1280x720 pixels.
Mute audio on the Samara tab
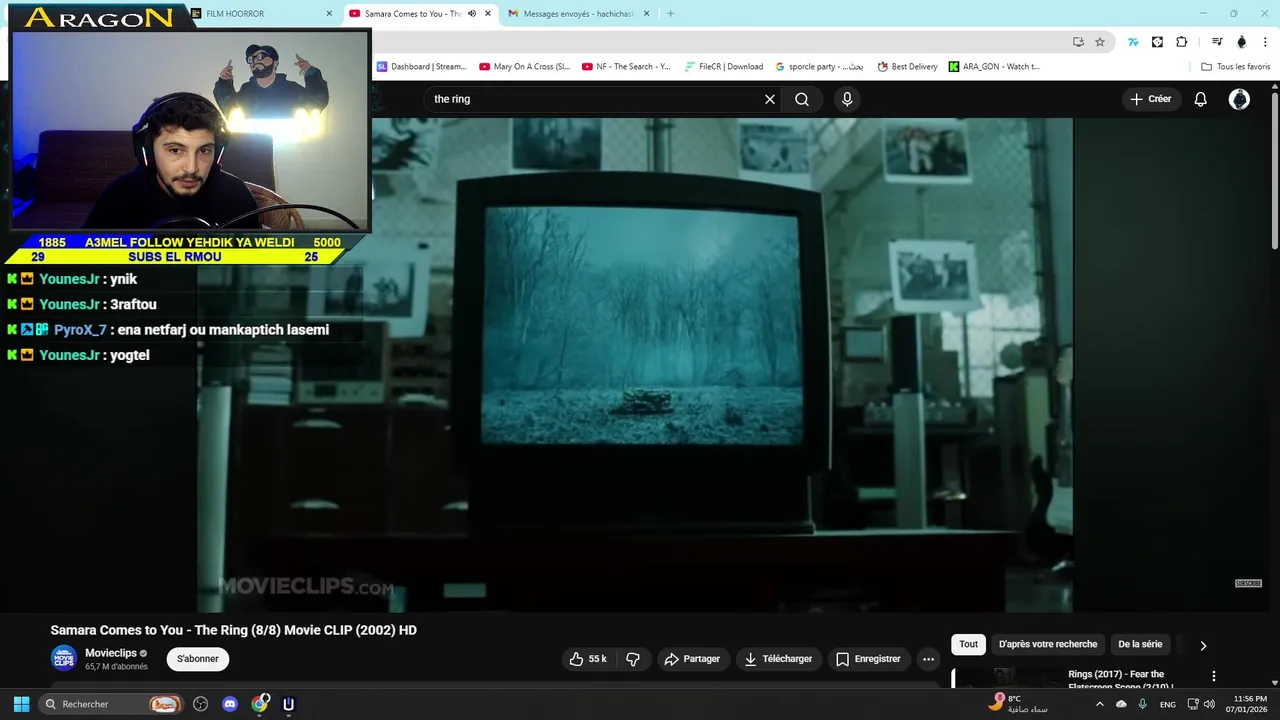point(472,14)
